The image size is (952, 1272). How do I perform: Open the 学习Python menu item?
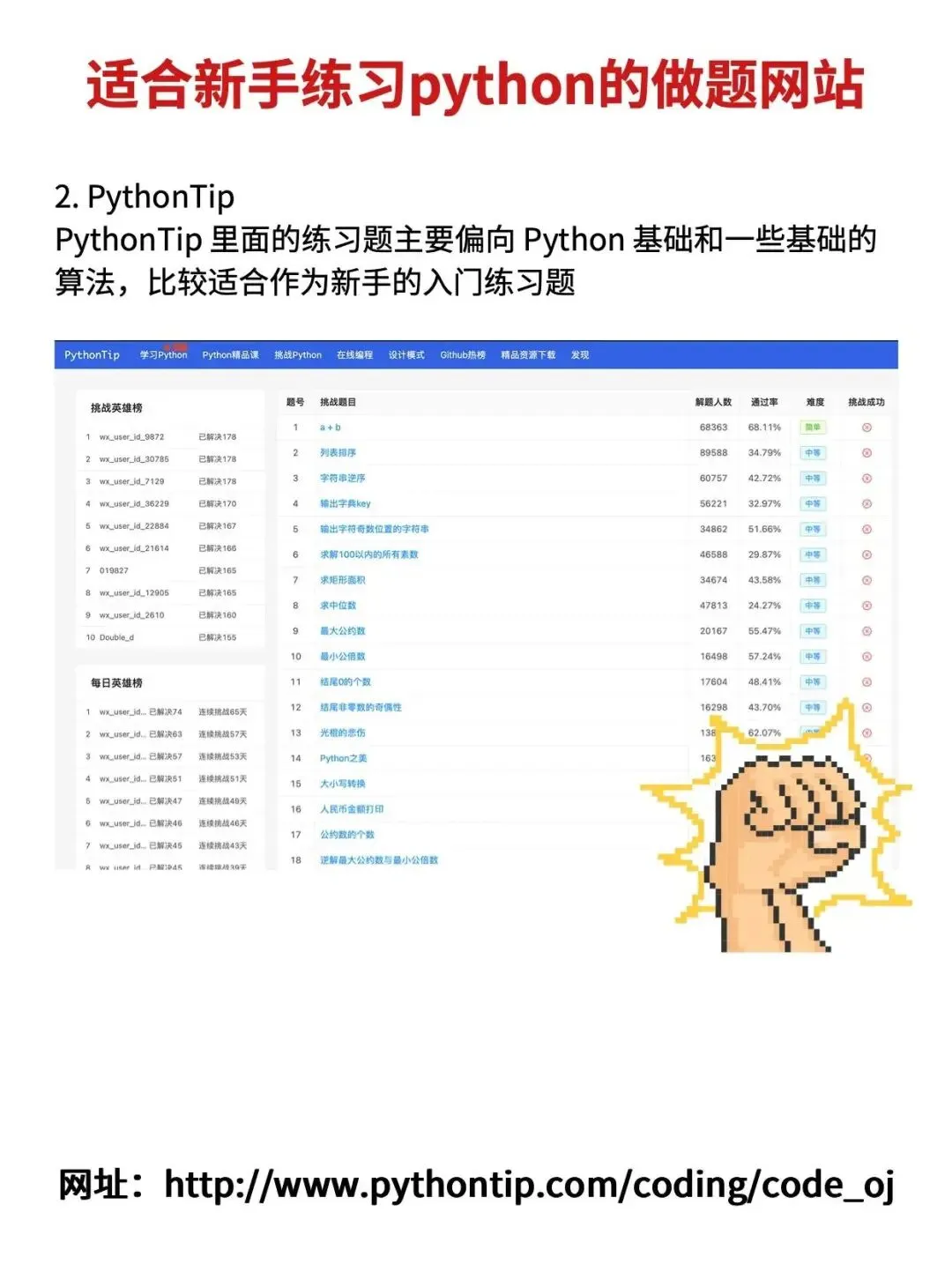[164, 355]
